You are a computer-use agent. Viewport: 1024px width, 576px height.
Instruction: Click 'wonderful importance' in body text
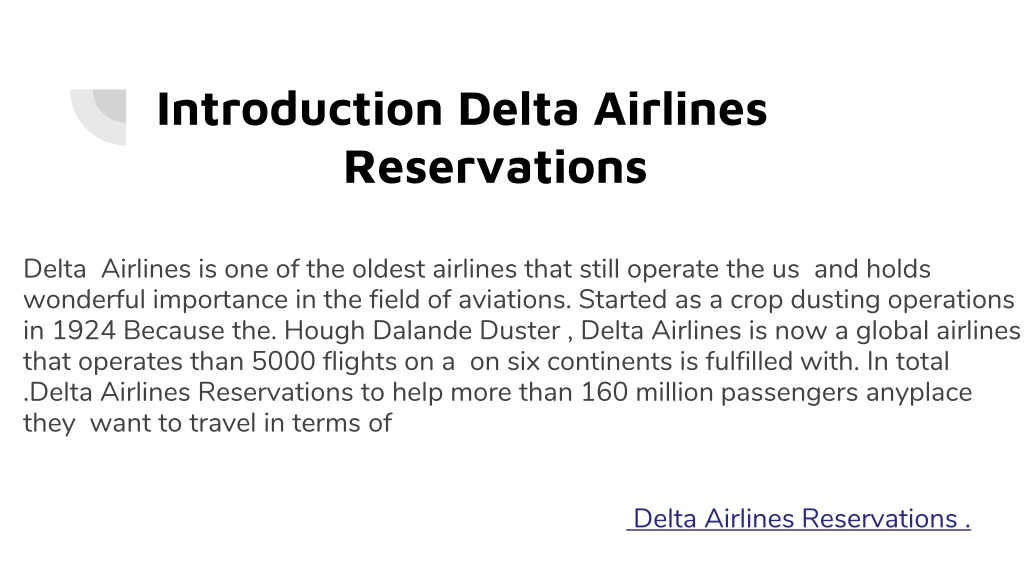pyautogui.click(x=156, y=300)
